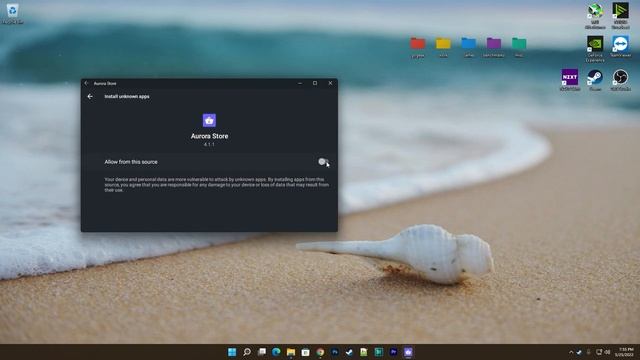
Task: Show hidden system tray icons
Action: click(x=571, y=352)
